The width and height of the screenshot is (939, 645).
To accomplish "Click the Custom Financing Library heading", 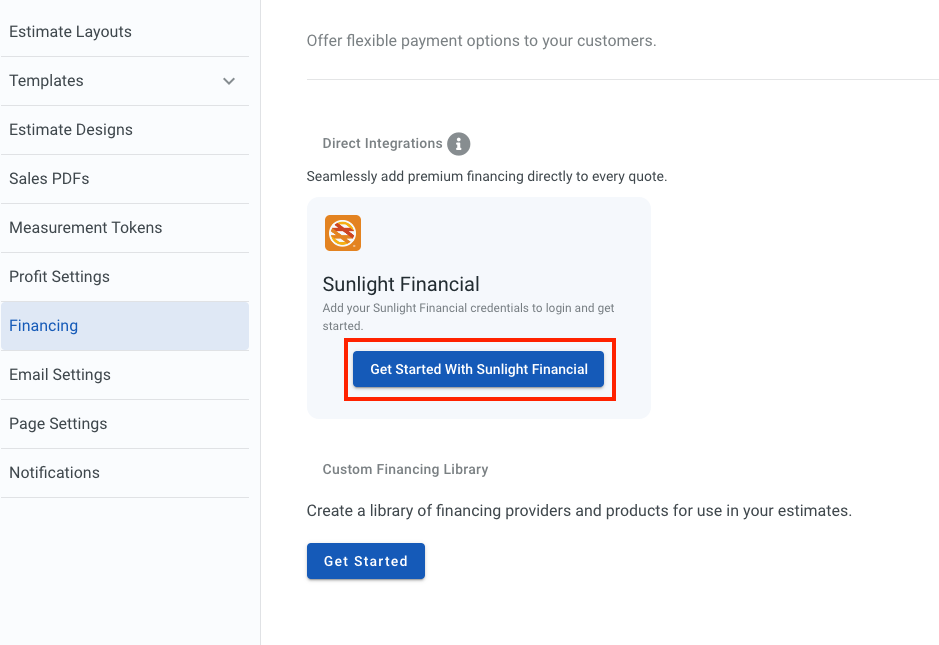I will point(405,469).
